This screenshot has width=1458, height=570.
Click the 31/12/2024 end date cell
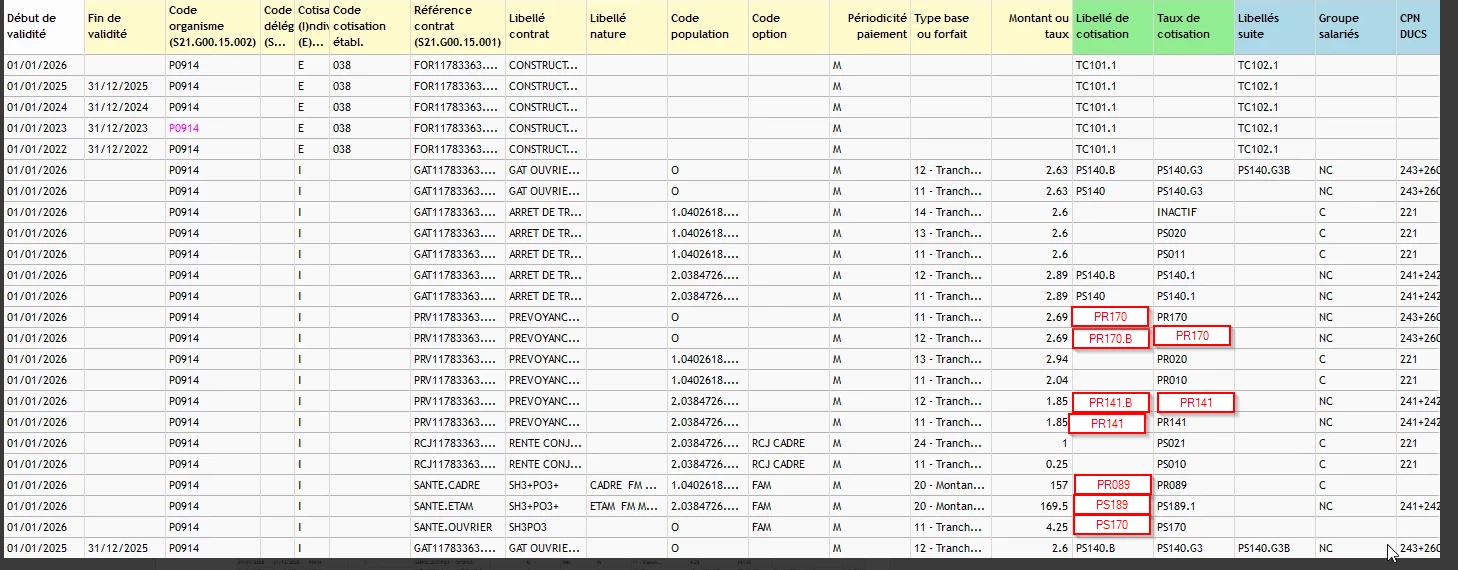(124, 107)
